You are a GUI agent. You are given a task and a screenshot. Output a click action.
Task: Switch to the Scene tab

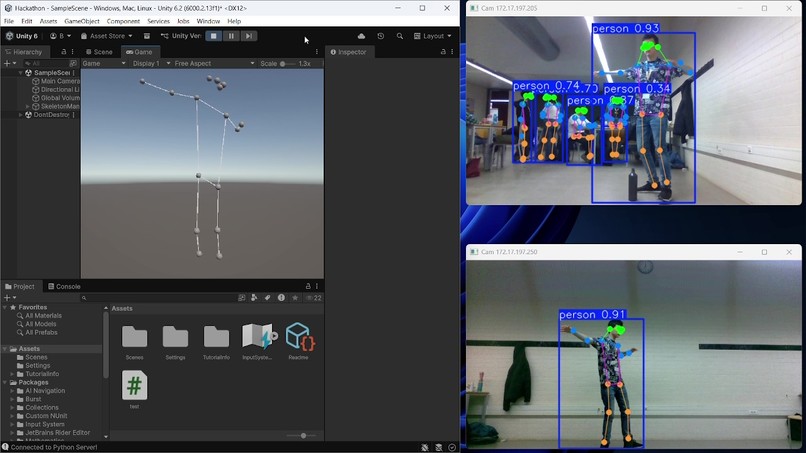coord(99,52)
